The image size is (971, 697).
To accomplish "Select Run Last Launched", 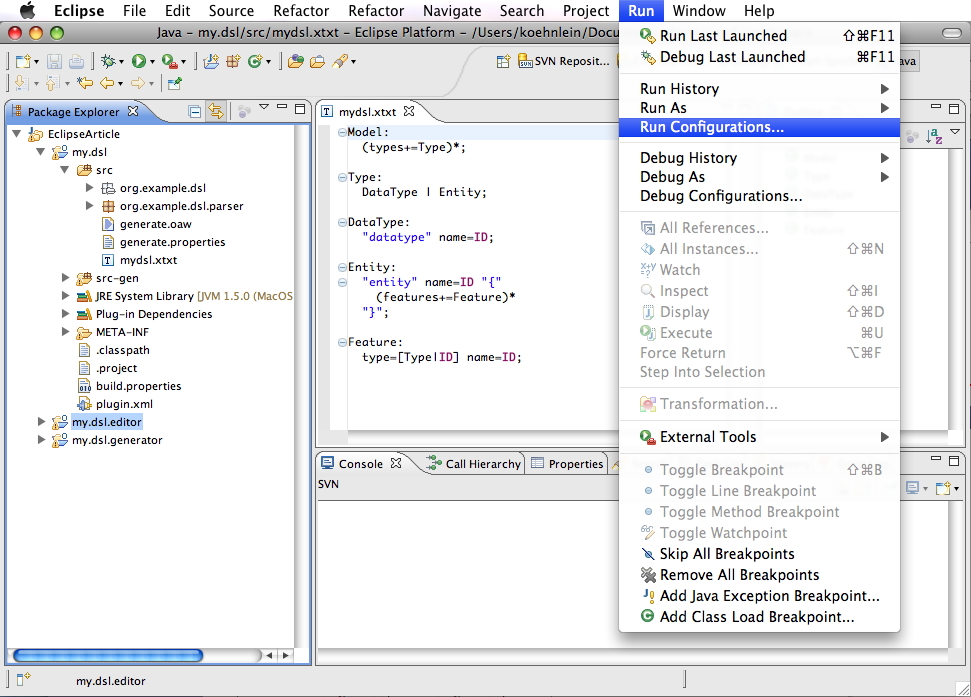I will pos(759,36).
